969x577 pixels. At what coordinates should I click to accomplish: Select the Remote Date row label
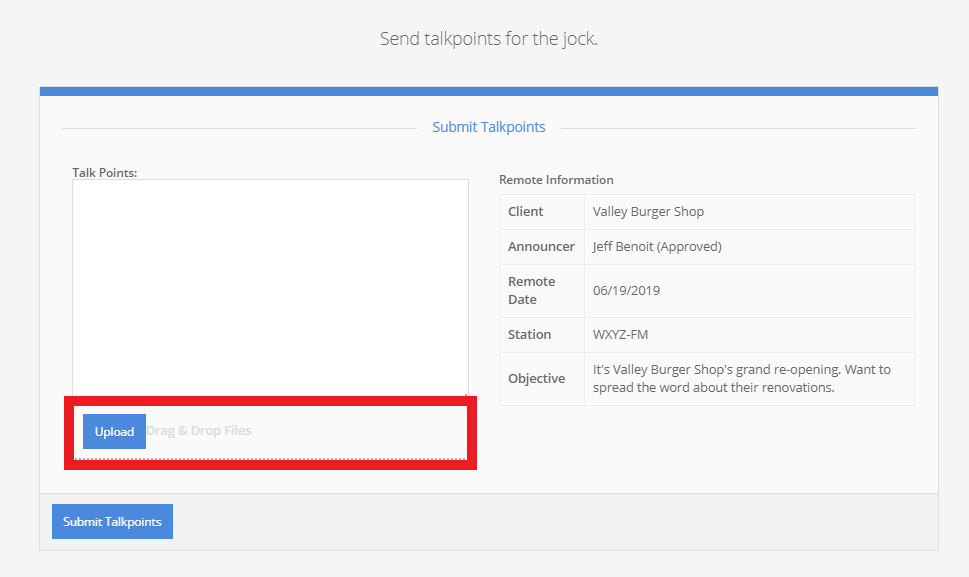pyautogui.click(x=531, y=290)
